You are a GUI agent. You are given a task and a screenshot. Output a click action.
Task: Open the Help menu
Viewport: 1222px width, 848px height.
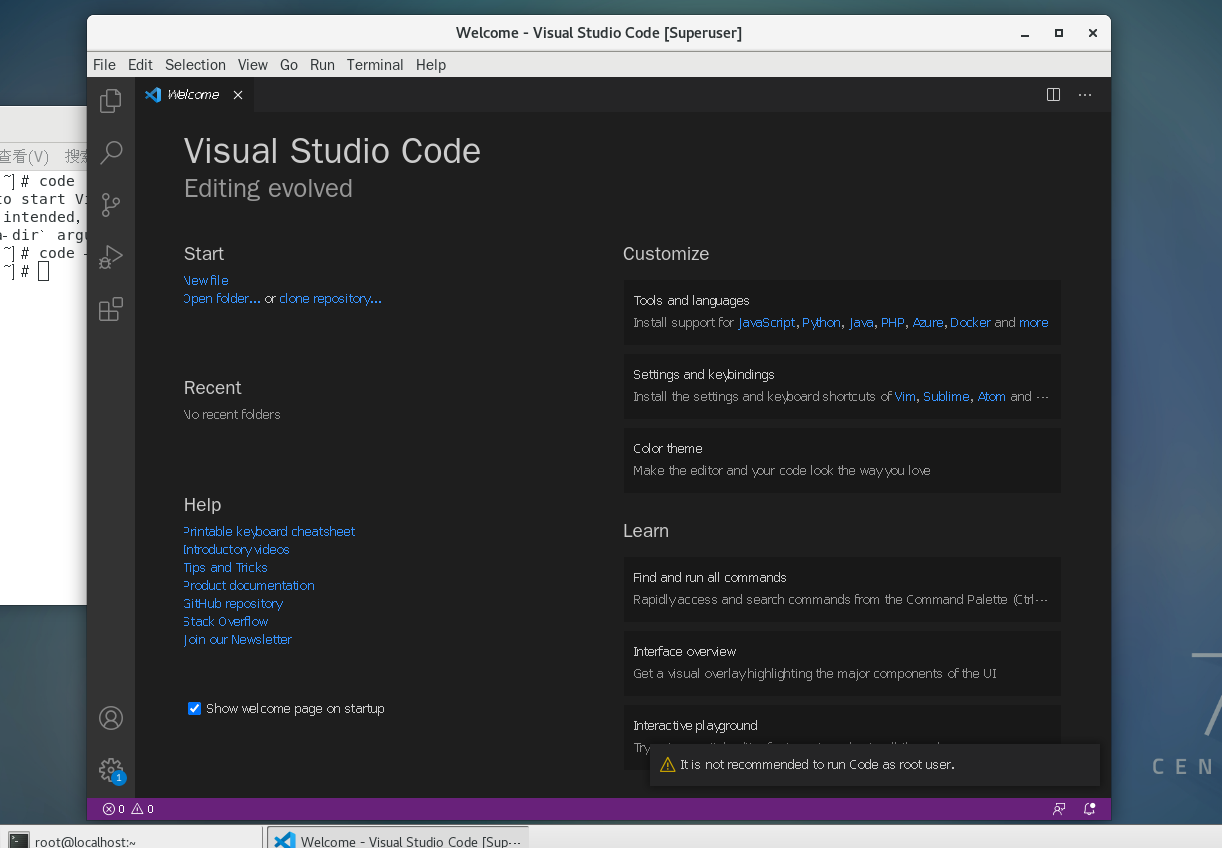(x=431, y=65)
